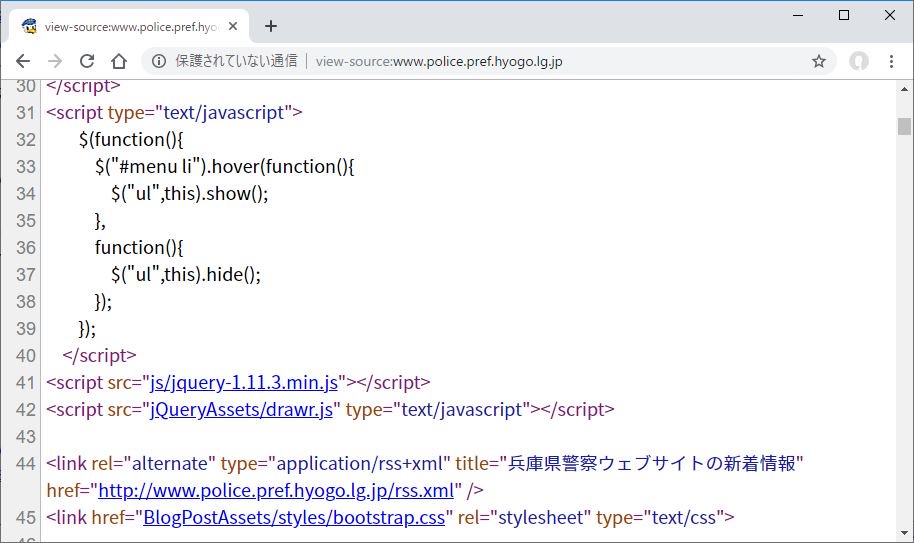Viewport: 914px width, 543px height.
Task: Click the $(function(){ text on line 32
Action: [x=131, y=140]
